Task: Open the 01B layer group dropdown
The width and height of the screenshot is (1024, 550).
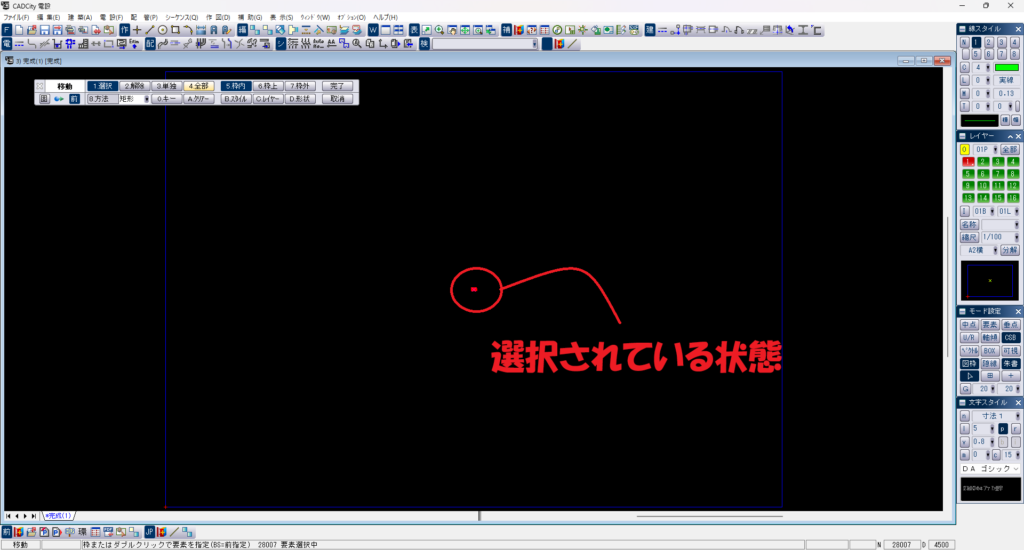Action: [x=984, y=212]
